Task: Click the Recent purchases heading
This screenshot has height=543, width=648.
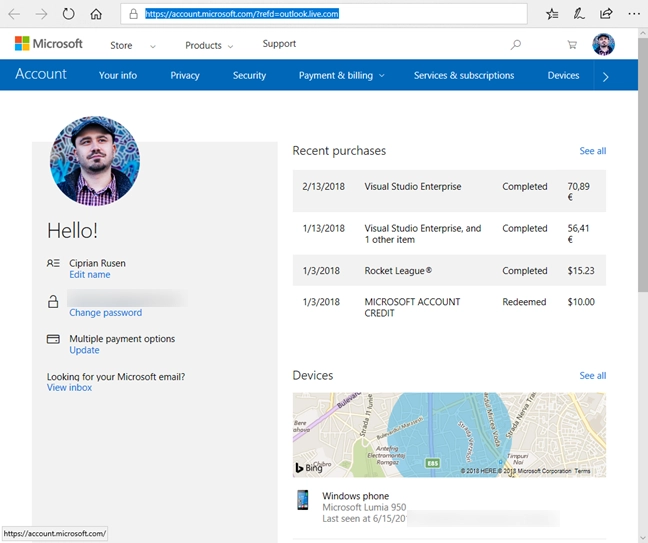Action: pos(339,151)
